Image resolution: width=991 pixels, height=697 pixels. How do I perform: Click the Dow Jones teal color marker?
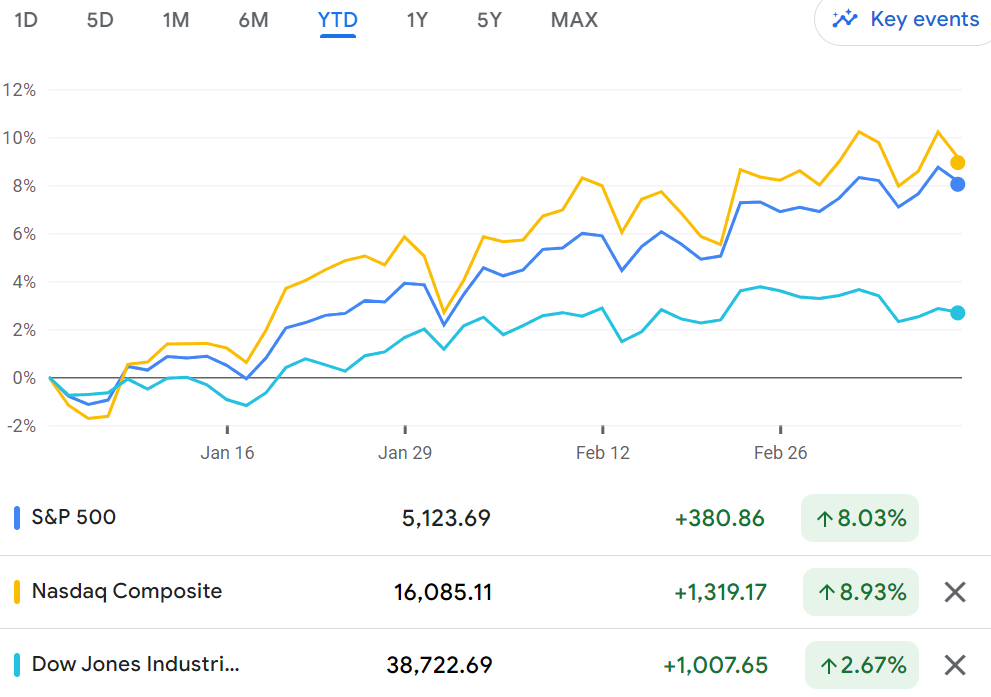point(17,665)
